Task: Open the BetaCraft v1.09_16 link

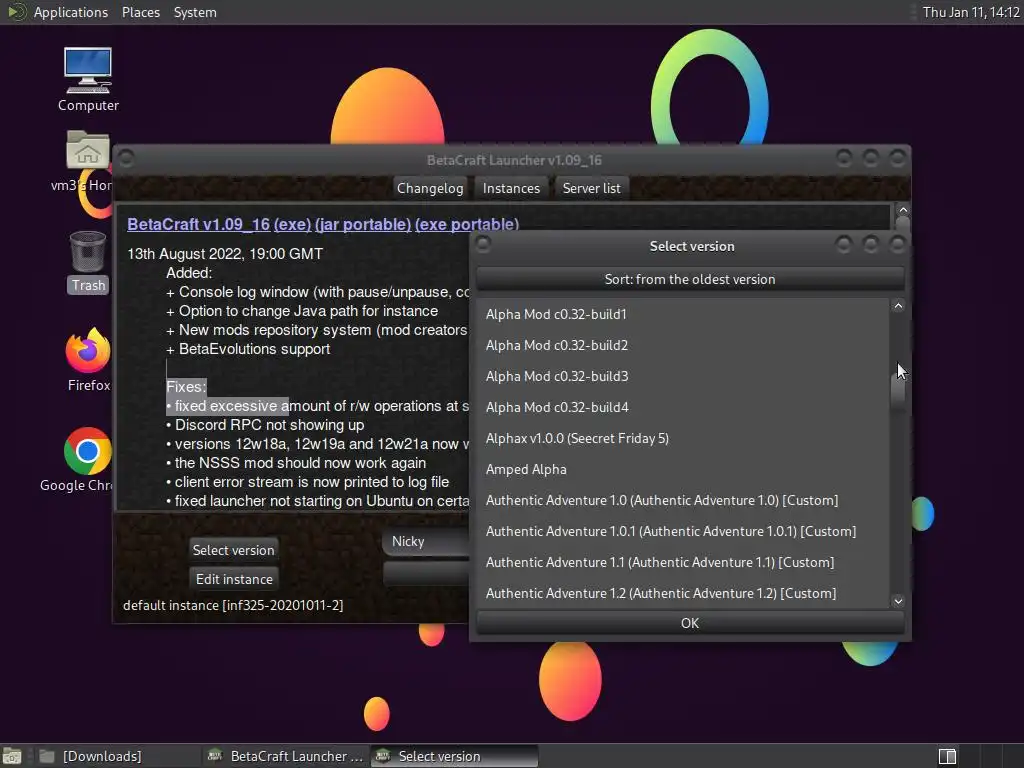Action: tap(199, 224)
